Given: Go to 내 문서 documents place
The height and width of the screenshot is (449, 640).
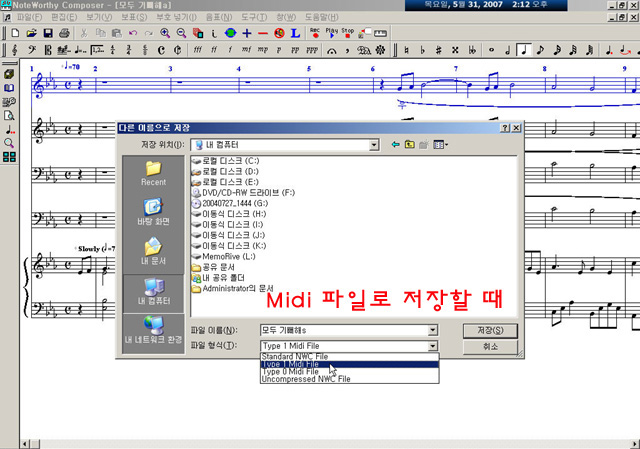Looking at the screenshot, I should pyautogui.click(x=153, y=251).
